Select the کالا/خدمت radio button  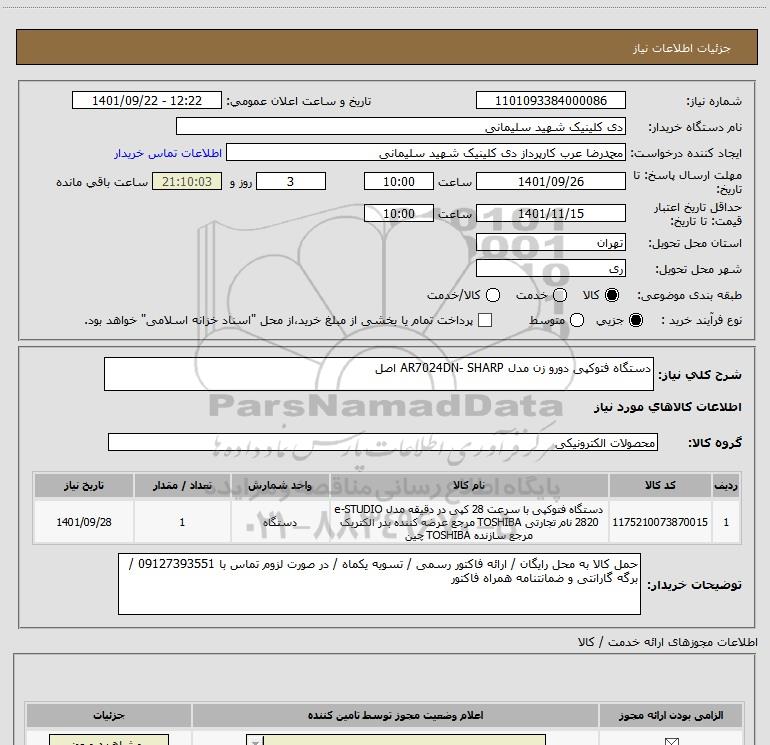coord(493,295)
